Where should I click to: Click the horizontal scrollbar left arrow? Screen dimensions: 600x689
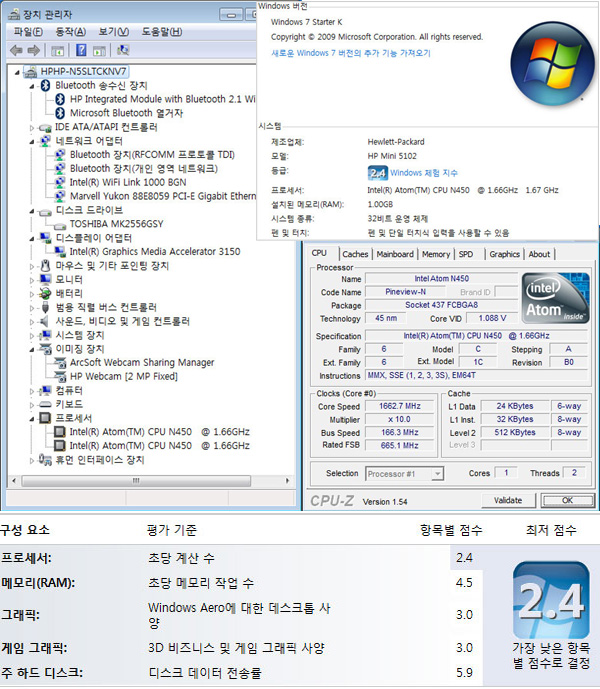14,481
